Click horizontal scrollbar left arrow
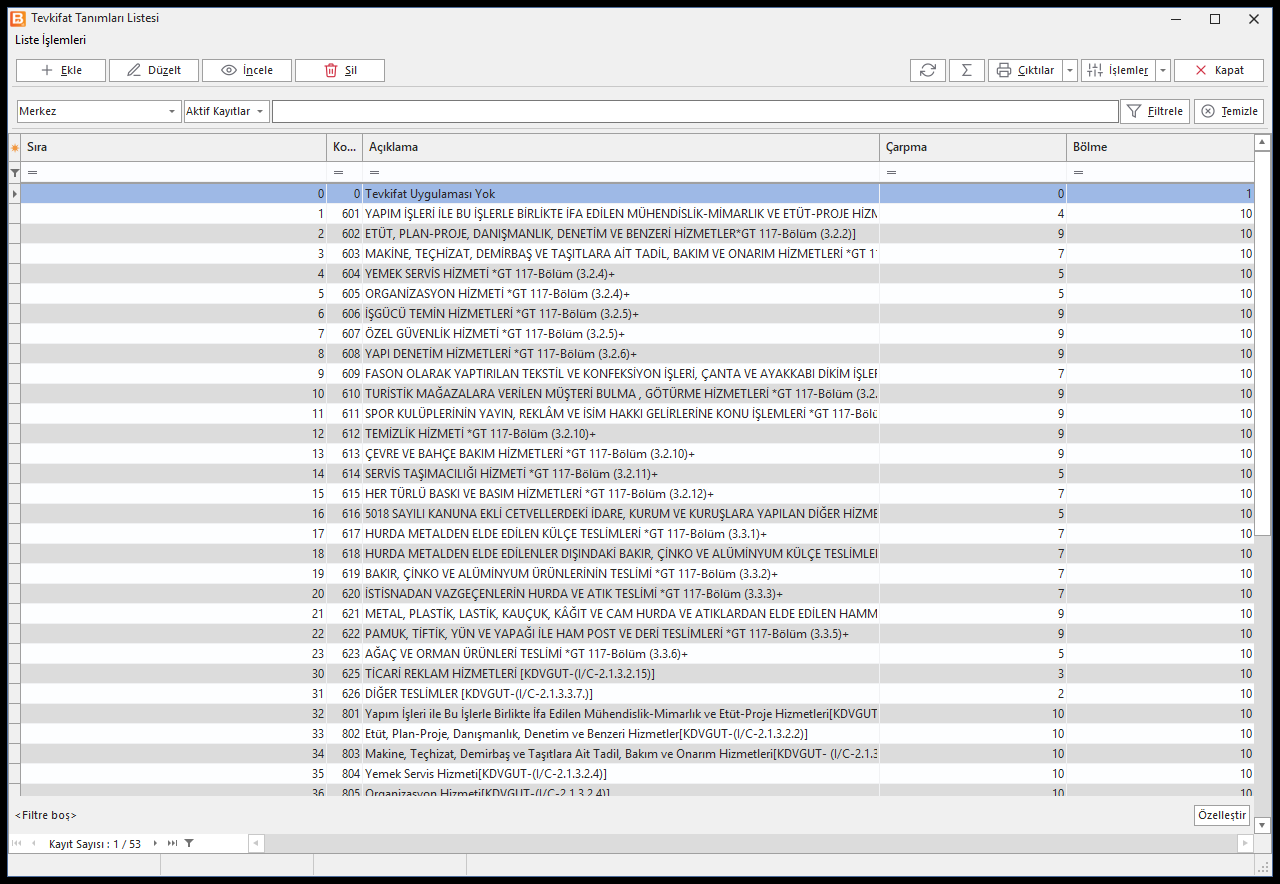Viewport: 1280px width, 884px height. (256, 844)
